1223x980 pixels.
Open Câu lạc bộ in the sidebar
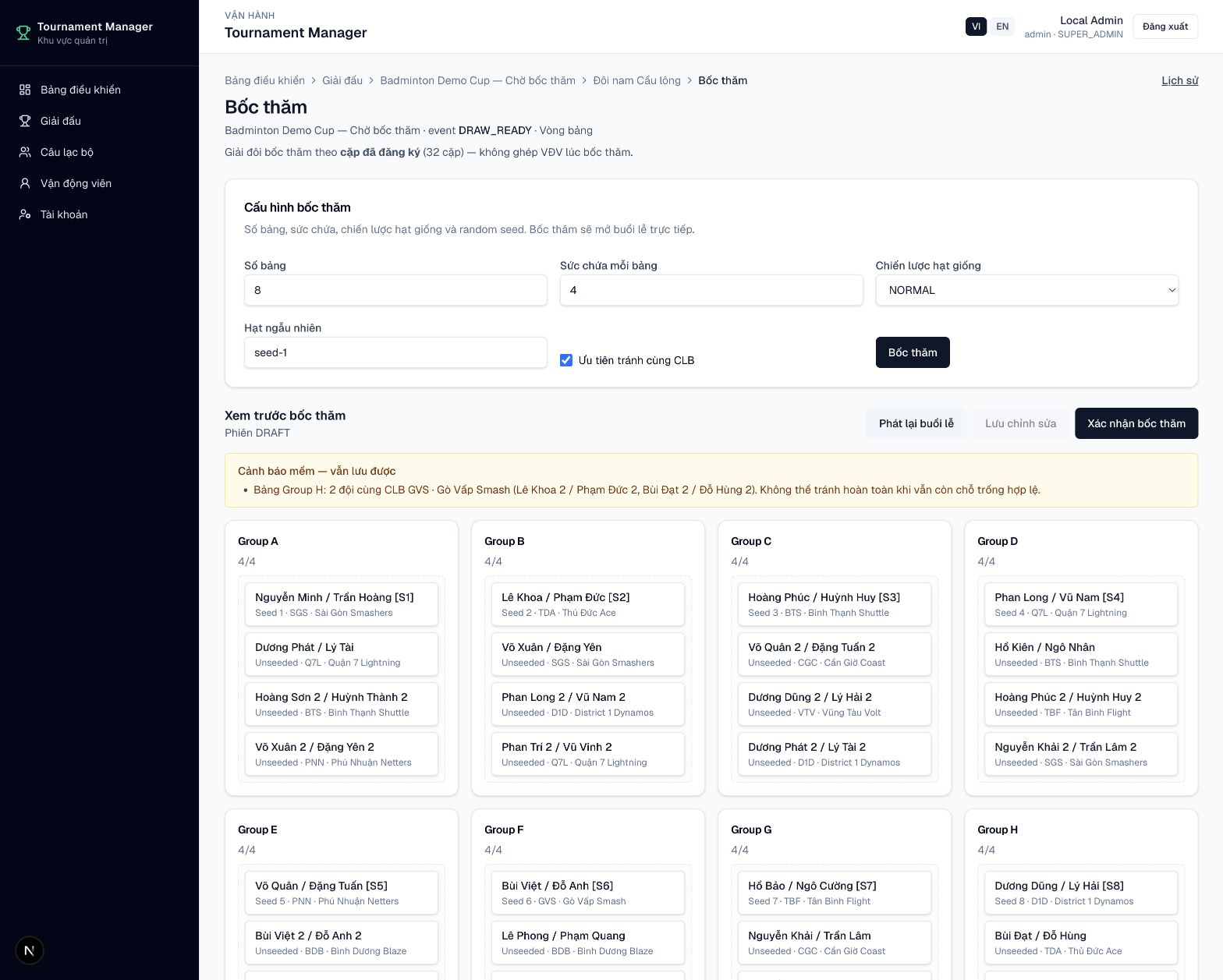click(99, 152)
